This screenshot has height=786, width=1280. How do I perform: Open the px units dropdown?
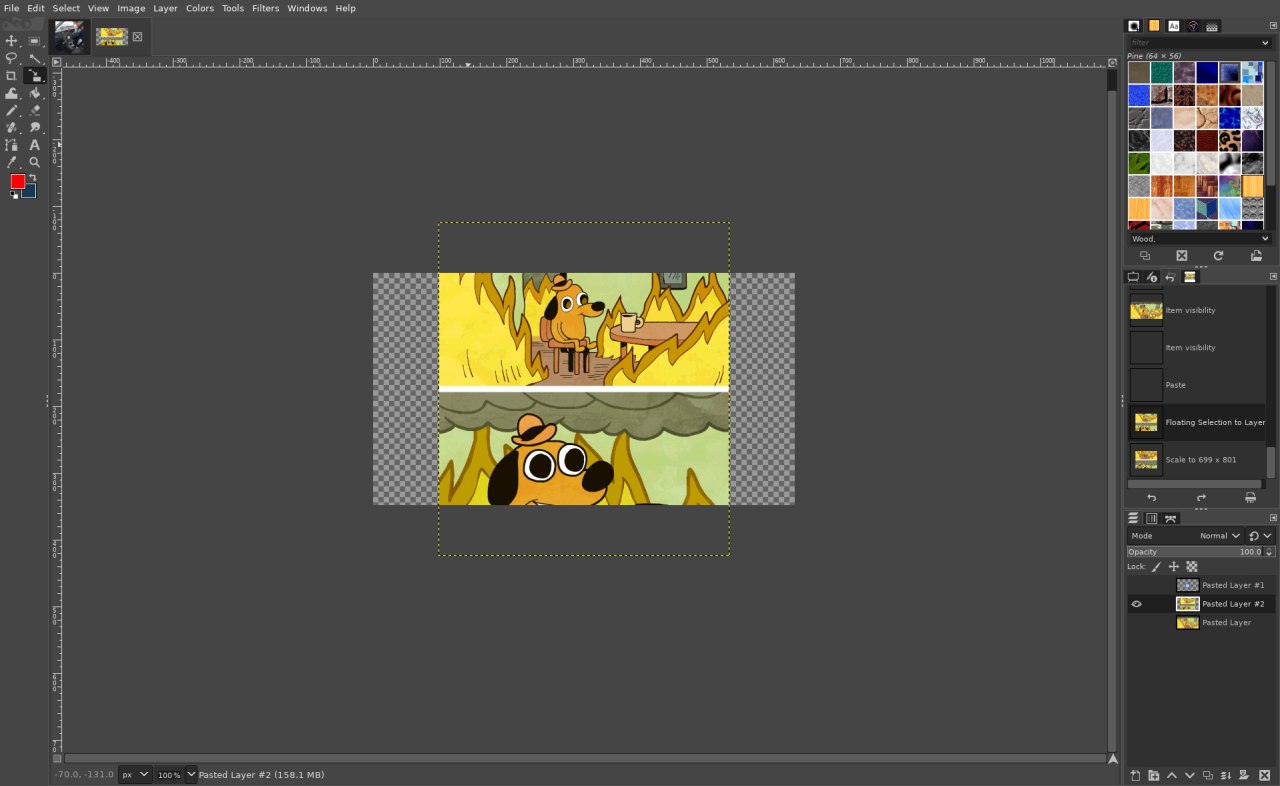135,775
